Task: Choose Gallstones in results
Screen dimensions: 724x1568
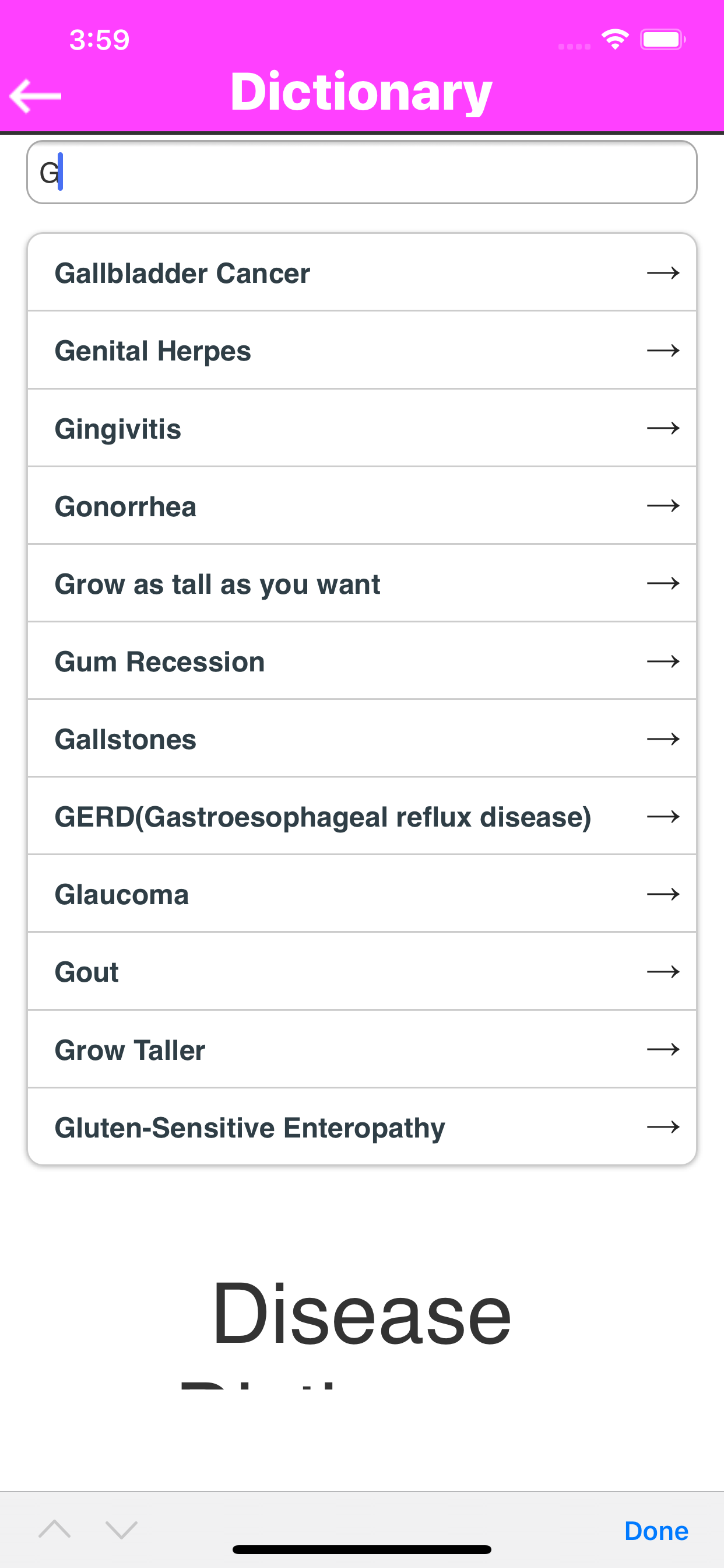Action: (125, 740)
